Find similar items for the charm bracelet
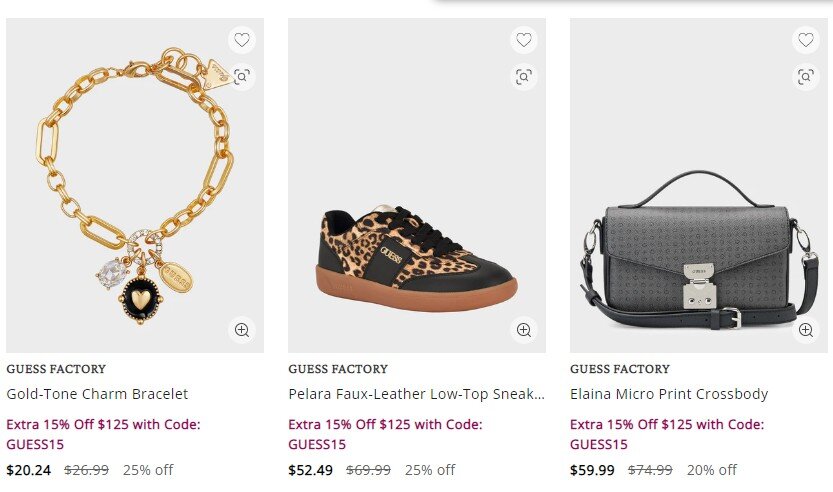 (241, 76)
